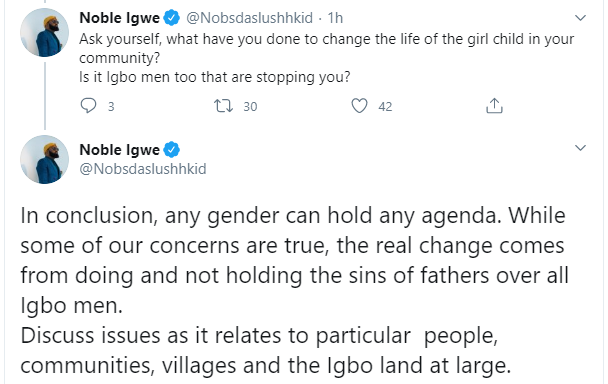View the 30 retweets count
Viewport: 608px width, 384px height.
coord(250,106)
